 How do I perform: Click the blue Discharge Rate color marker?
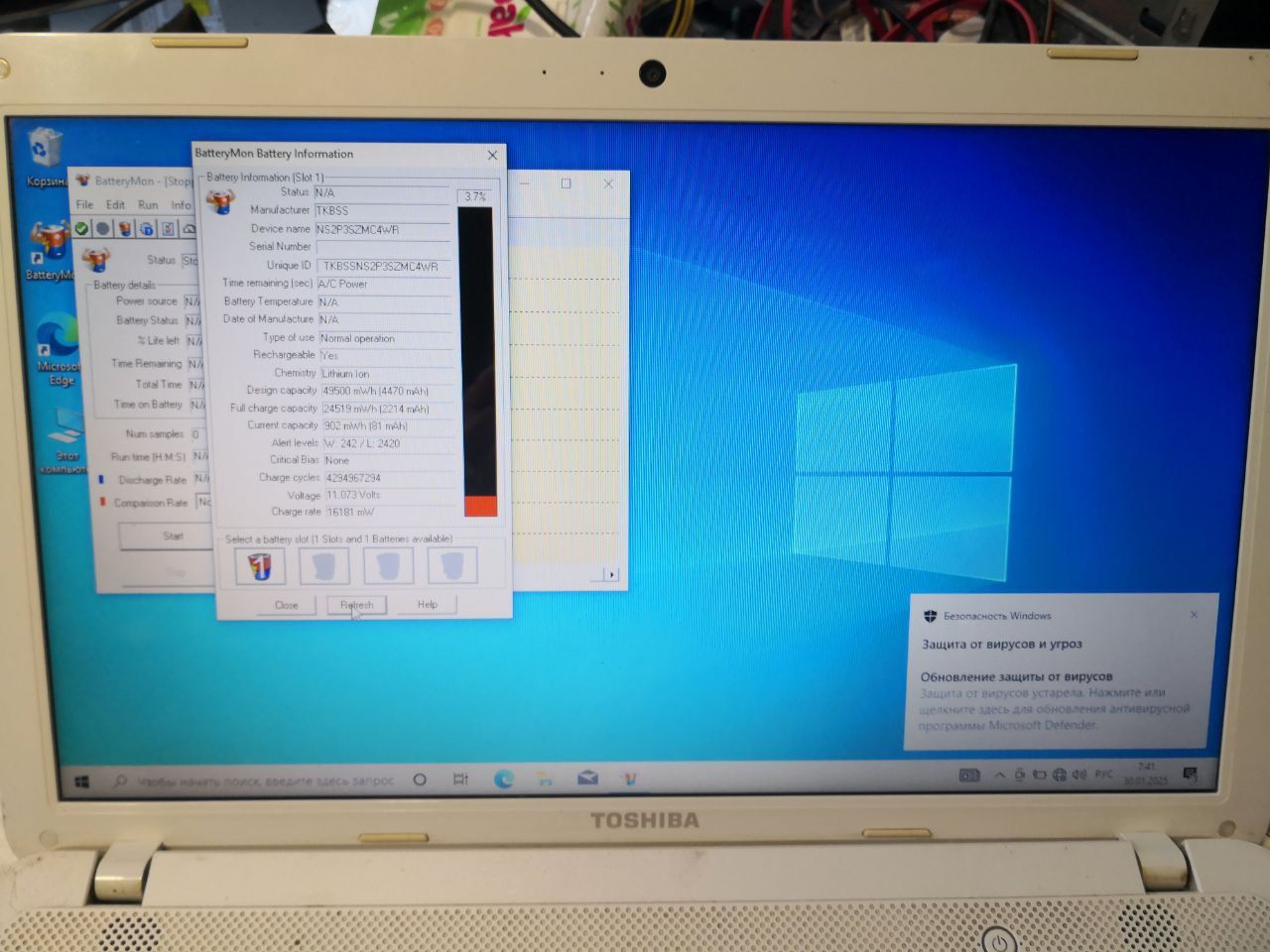[x=101, y=480]
